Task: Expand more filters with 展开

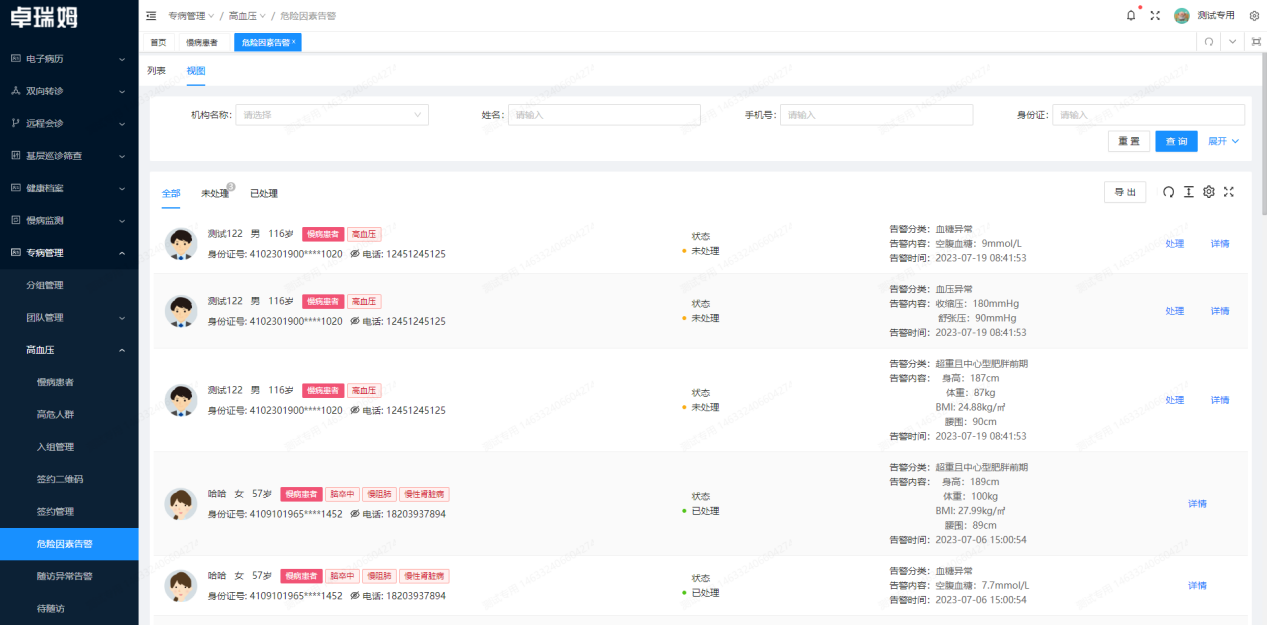Action: [1223, 141]
